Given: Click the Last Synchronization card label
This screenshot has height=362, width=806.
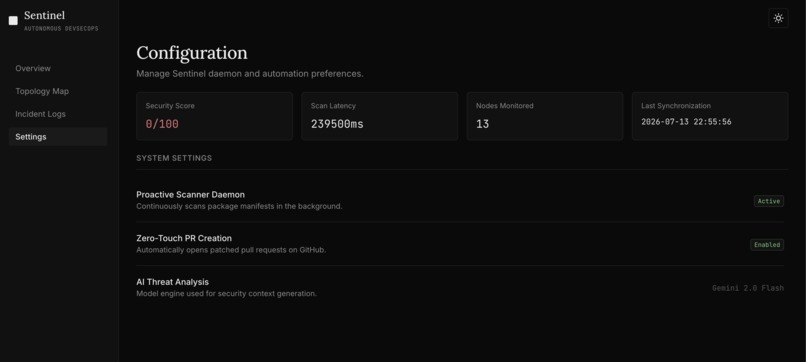Looking at the screenshot, I should point(675,106).
